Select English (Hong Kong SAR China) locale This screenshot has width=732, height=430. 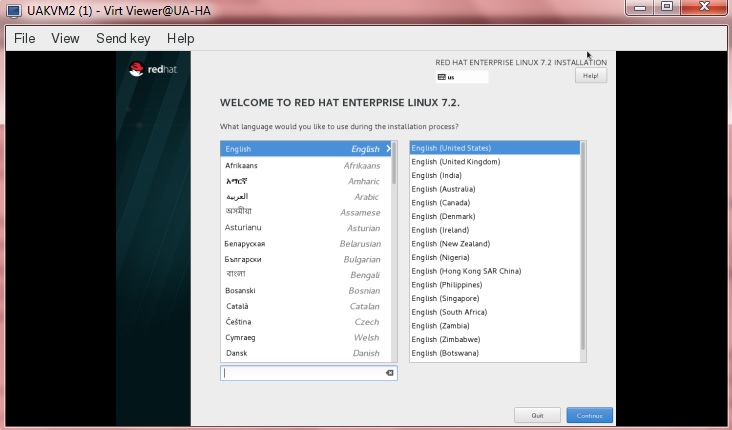(x=495, y=271)
